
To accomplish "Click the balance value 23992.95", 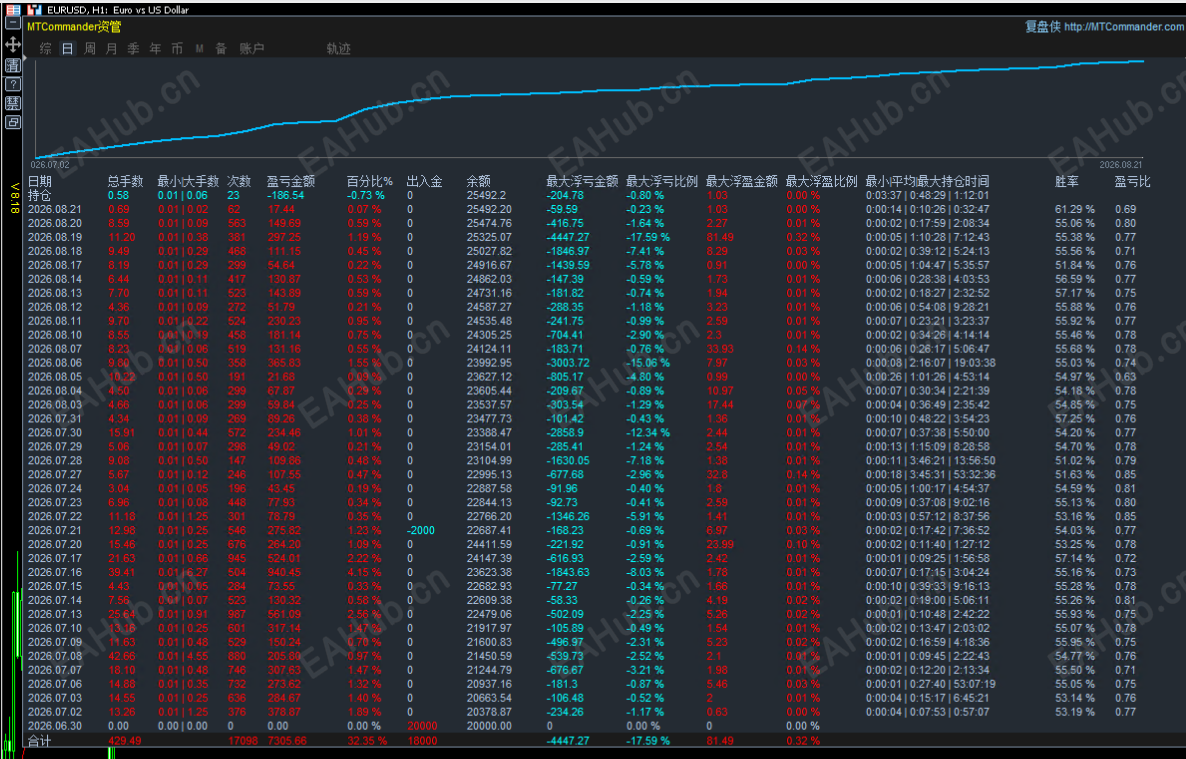I will coord(489,362).
